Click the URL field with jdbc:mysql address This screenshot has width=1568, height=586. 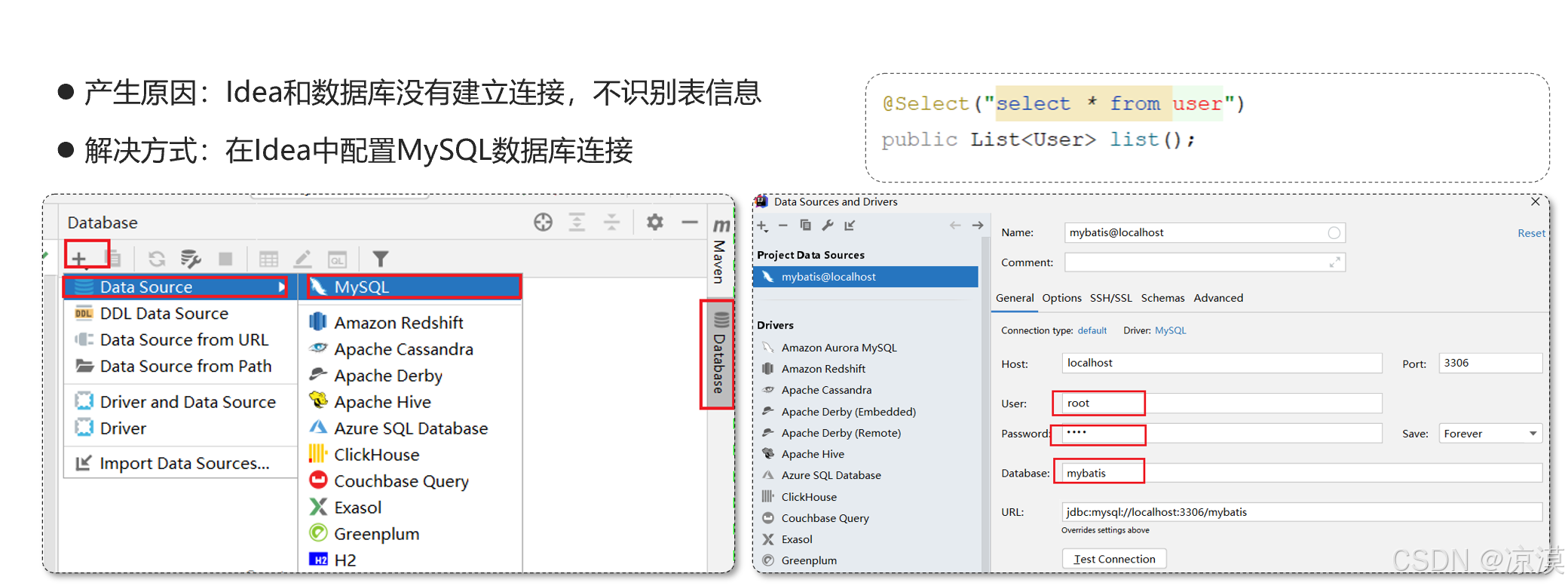1301,512
